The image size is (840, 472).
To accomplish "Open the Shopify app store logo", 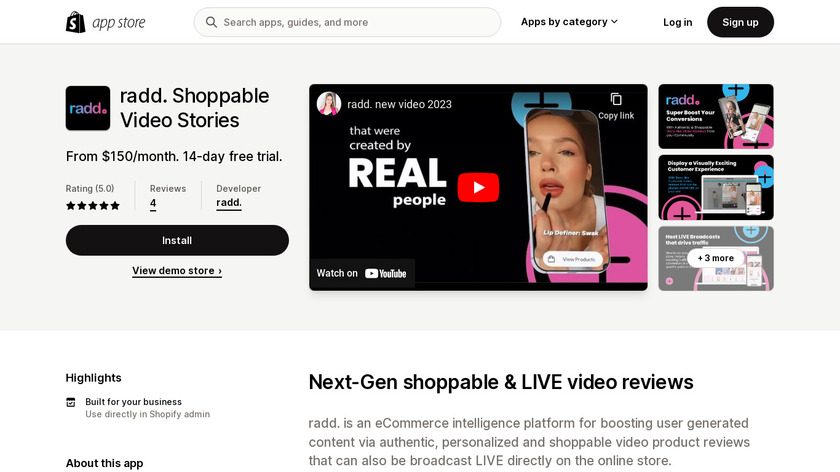I will pyautogui.click(x=106, y=23).
